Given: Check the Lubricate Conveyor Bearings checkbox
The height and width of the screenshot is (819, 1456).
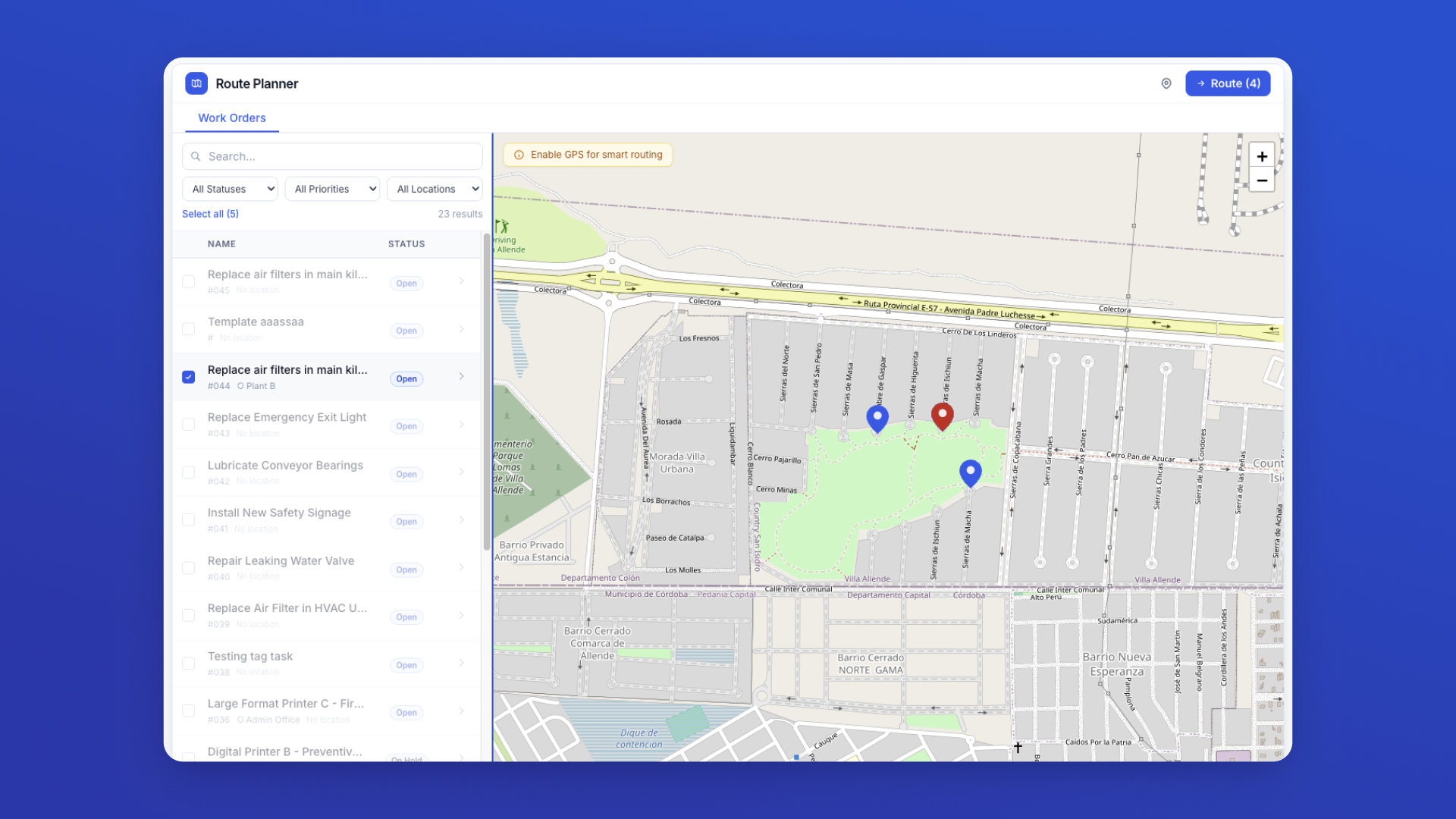Looking at the screenshot, I should 188,472.
